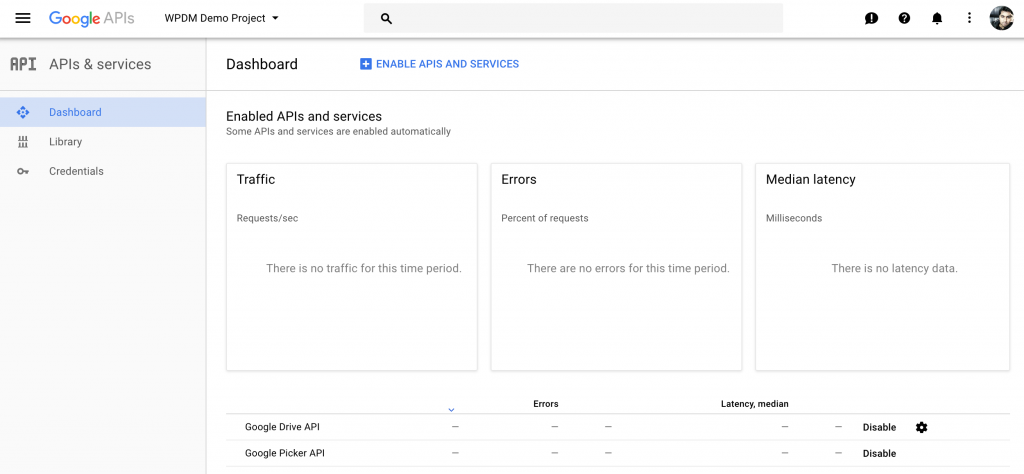Open the notifications bell
The width and height of the screenshot is (1024, 474).
point(936,18)
